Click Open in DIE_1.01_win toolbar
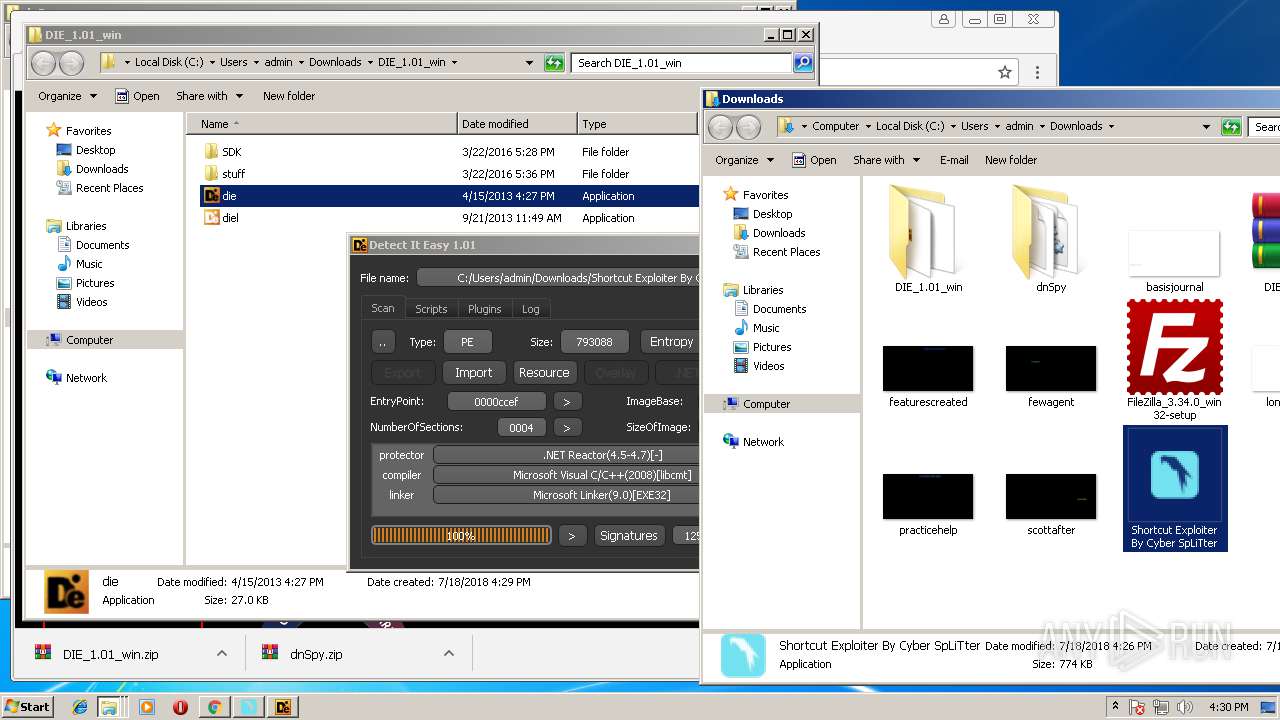Viewport: 1280px width, 720px height. tap(137, 96)
